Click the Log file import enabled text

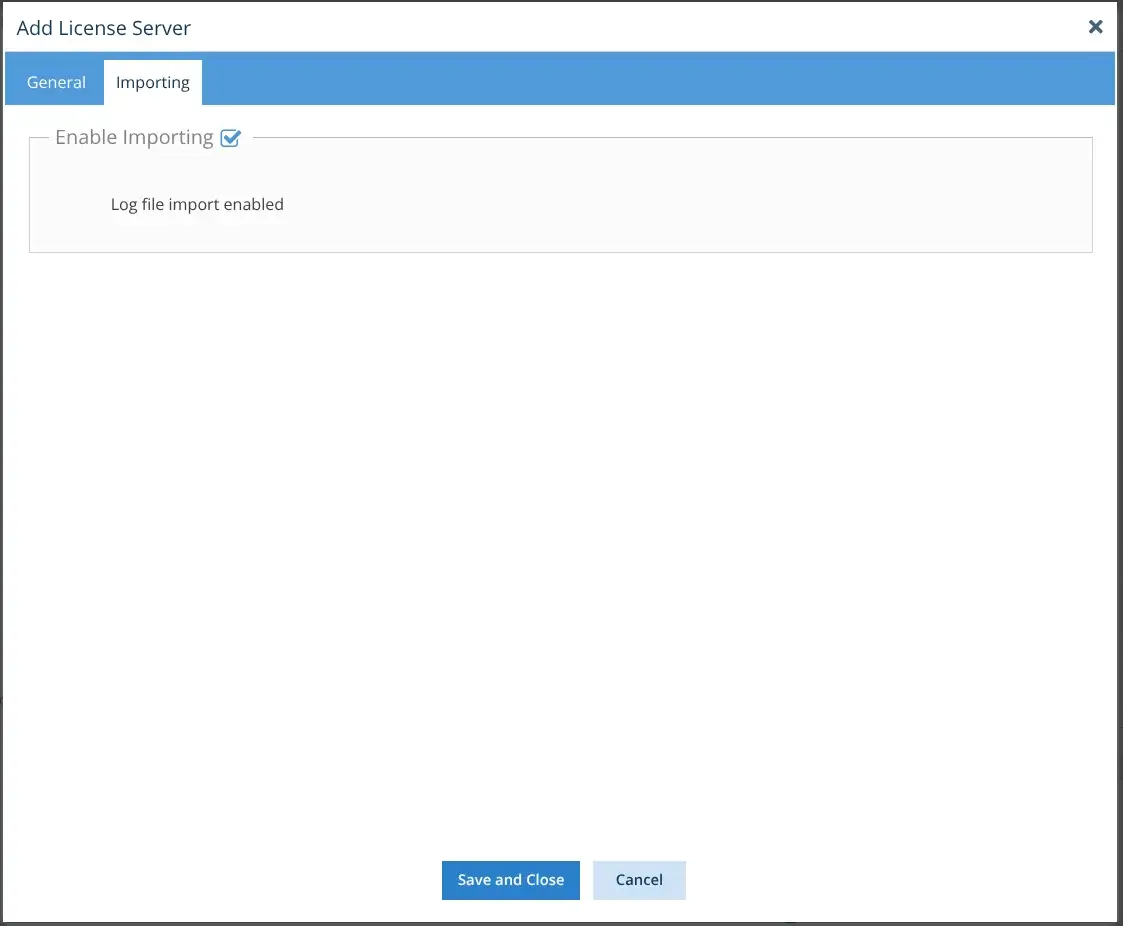click(x=197, y=204)
